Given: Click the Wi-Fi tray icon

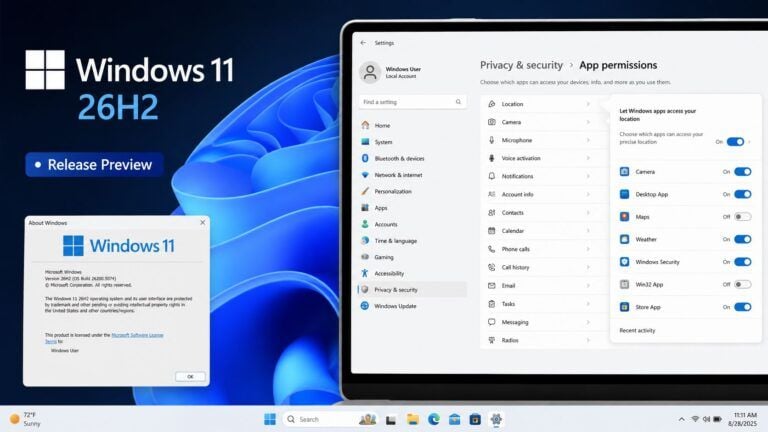Looking at the screenshot, I should click(x=695, y=419).
